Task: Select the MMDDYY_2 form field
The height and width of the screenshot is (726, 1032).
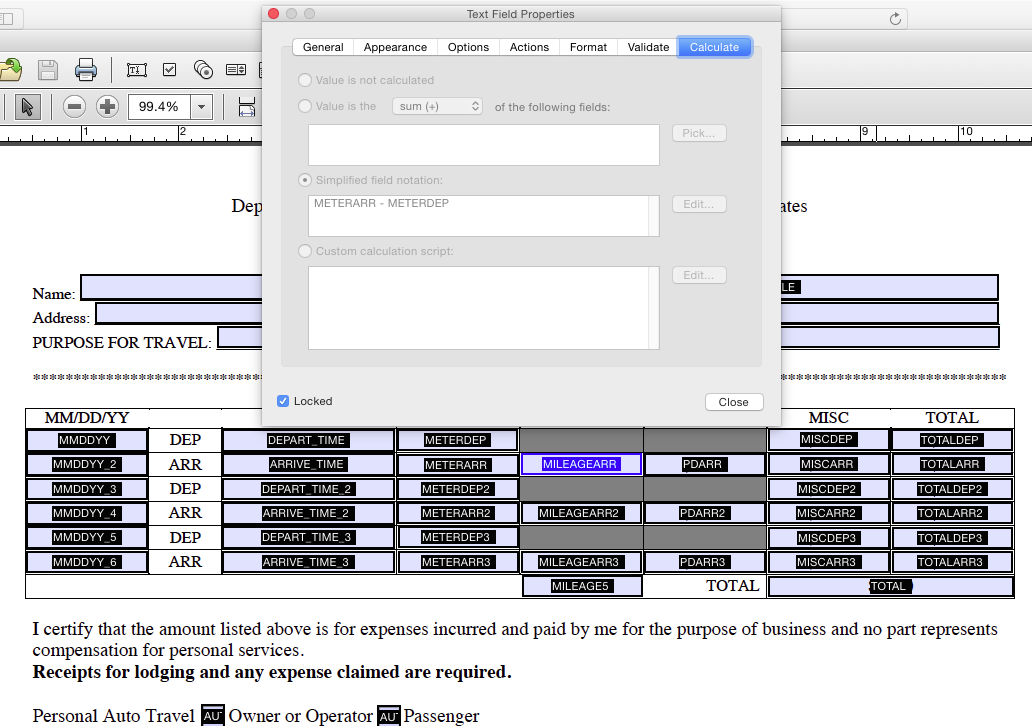Action: click(86, 464)
